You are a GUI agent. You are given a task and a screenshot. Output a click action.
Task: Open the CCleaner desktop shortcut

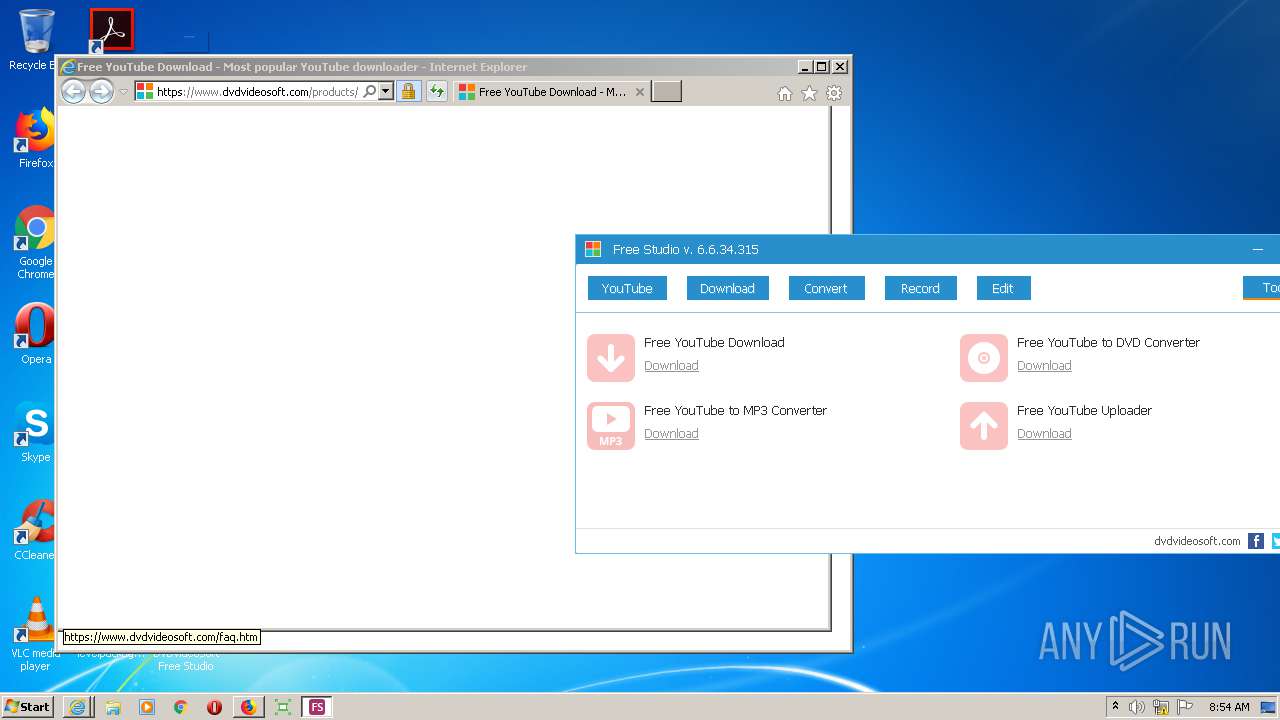36,530
